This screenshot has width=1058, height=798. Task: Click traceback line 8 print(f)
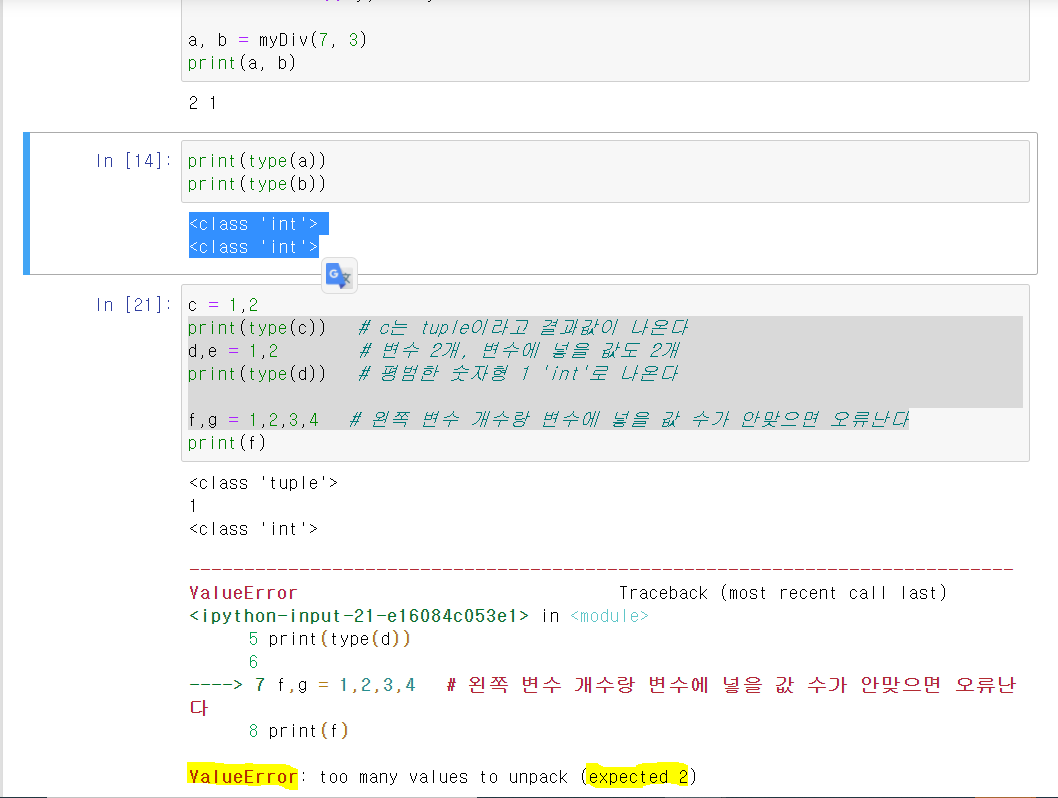coord(298,731)
